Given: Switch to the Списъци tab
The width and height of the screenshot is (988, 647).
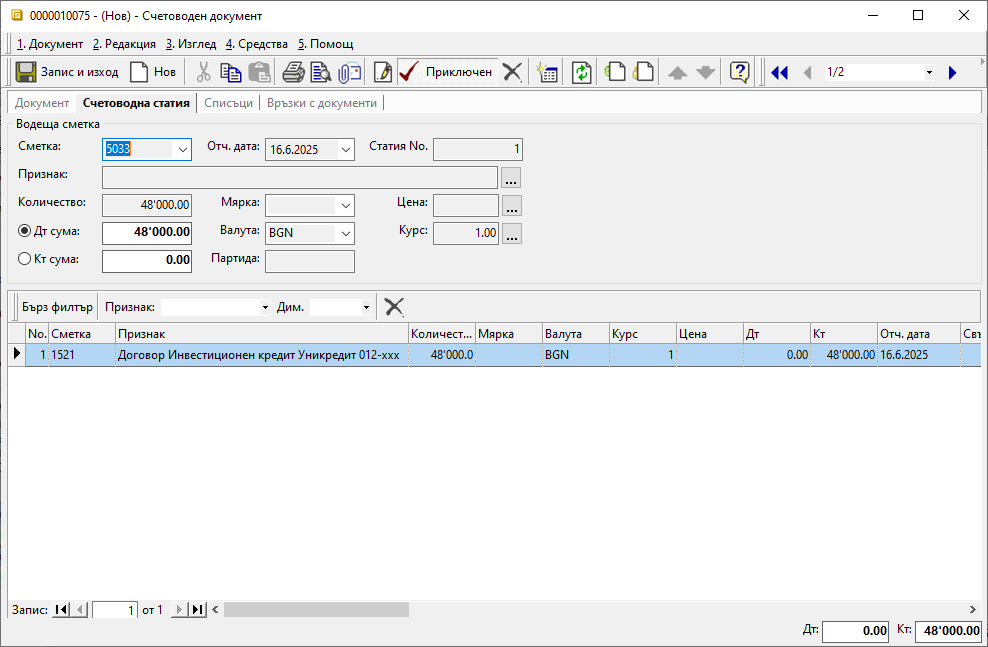Looking at the screenshot, I should click(x=228, y=103).
